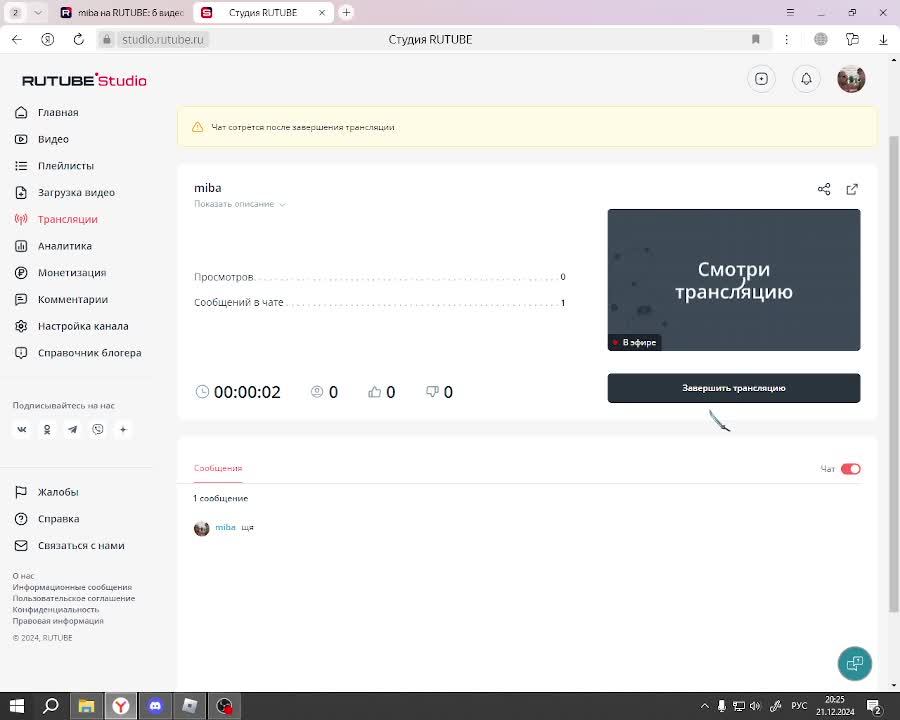The width and height of the screenshot is (900, 720).
Task: Bookmark the page icon
Action: pyautogui.click(x=755, y=40)
